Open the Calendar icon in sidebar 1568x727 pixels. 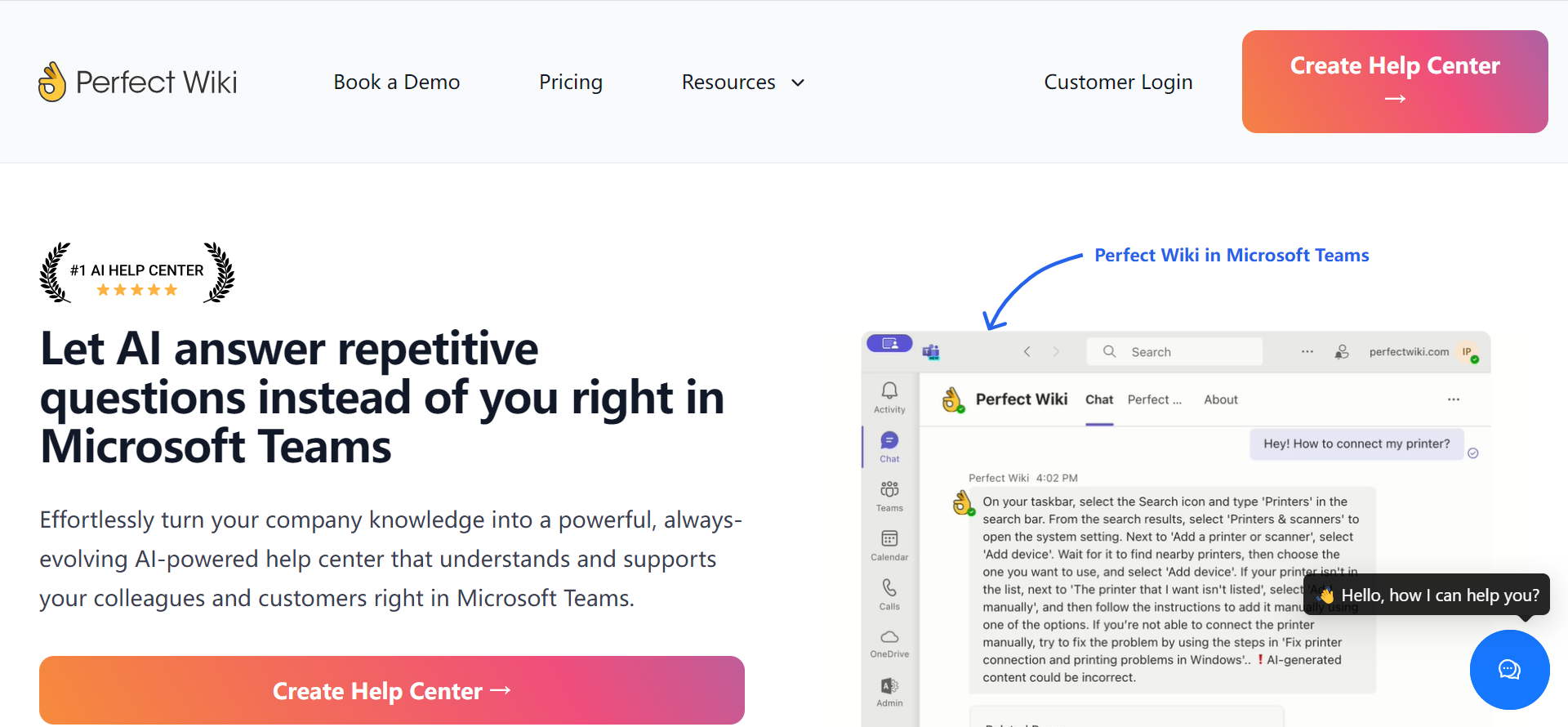(889, 539)
